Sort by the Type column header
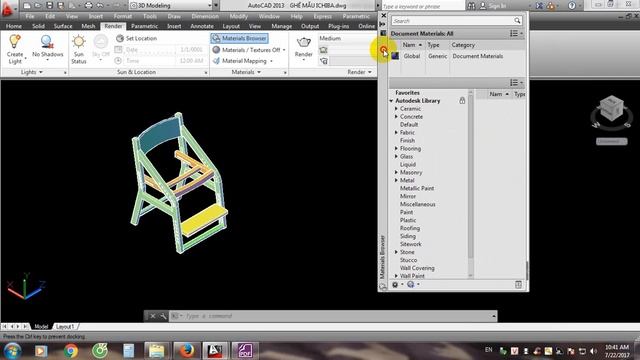The height and width of the screenshot is (360, 640). (x=433, y=45)
